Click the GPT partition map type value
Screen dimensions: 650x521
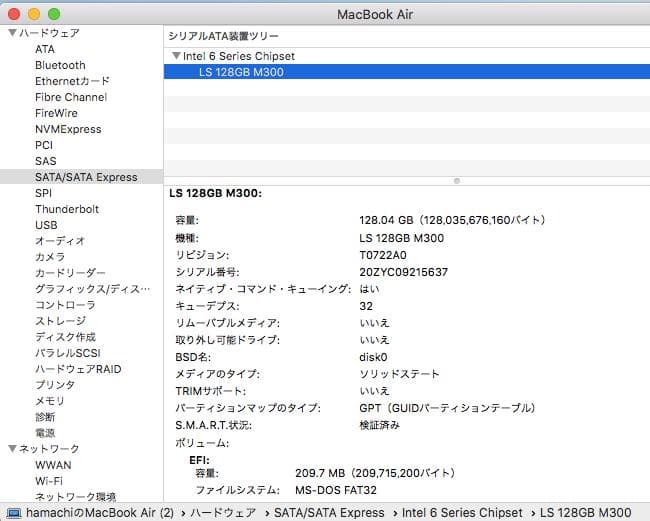pos(447,408)
